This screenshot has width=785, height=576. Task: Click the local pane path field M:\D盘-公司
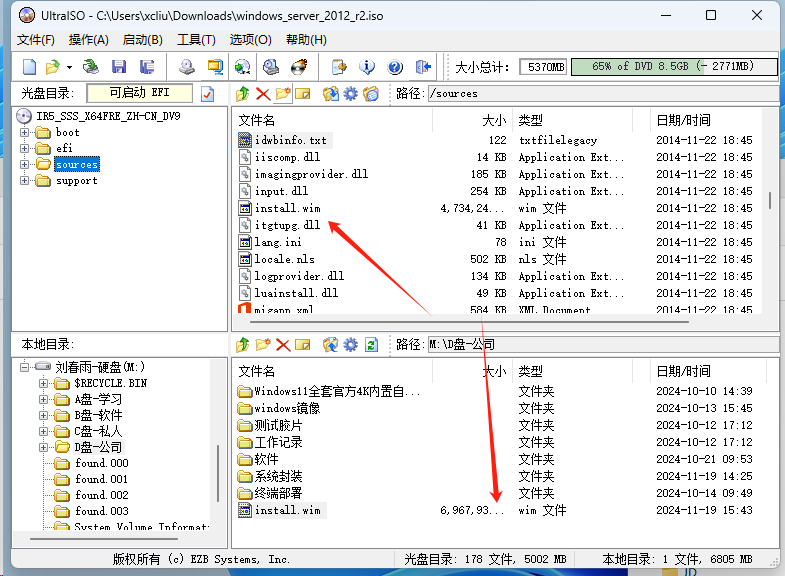click(603, 345)
